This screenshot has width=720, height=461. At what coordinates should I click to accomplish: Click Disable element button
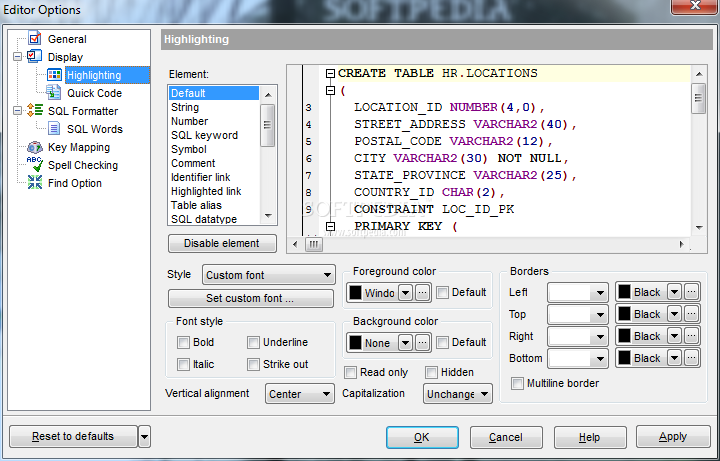click(x=222, y=243)
